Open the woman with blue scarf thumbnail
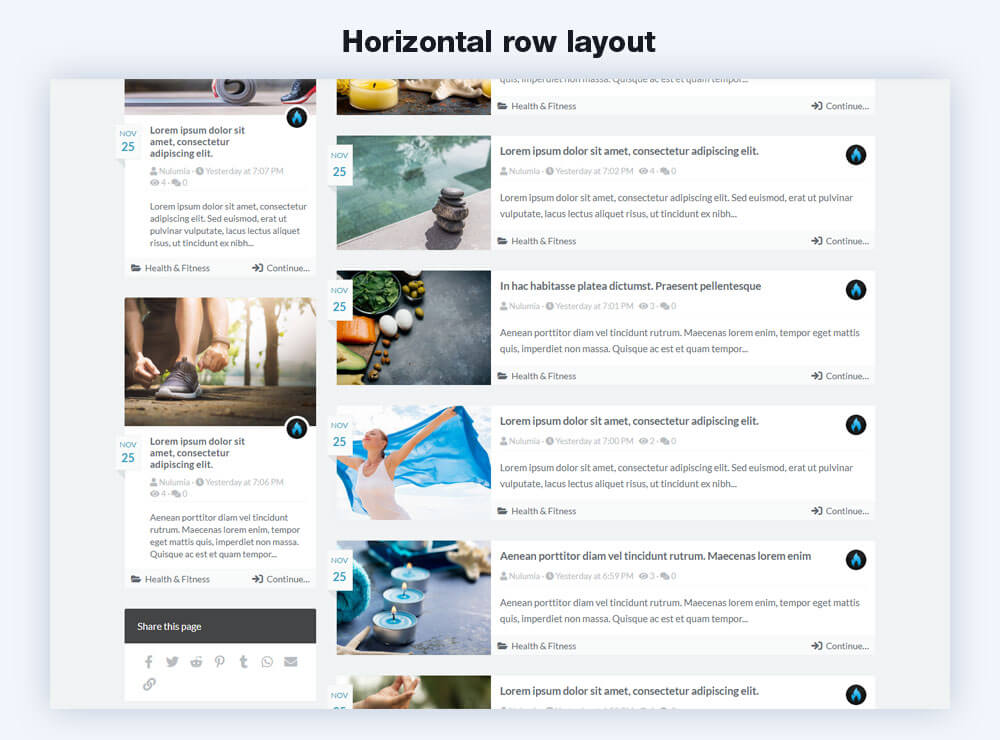 click(413, 462)
